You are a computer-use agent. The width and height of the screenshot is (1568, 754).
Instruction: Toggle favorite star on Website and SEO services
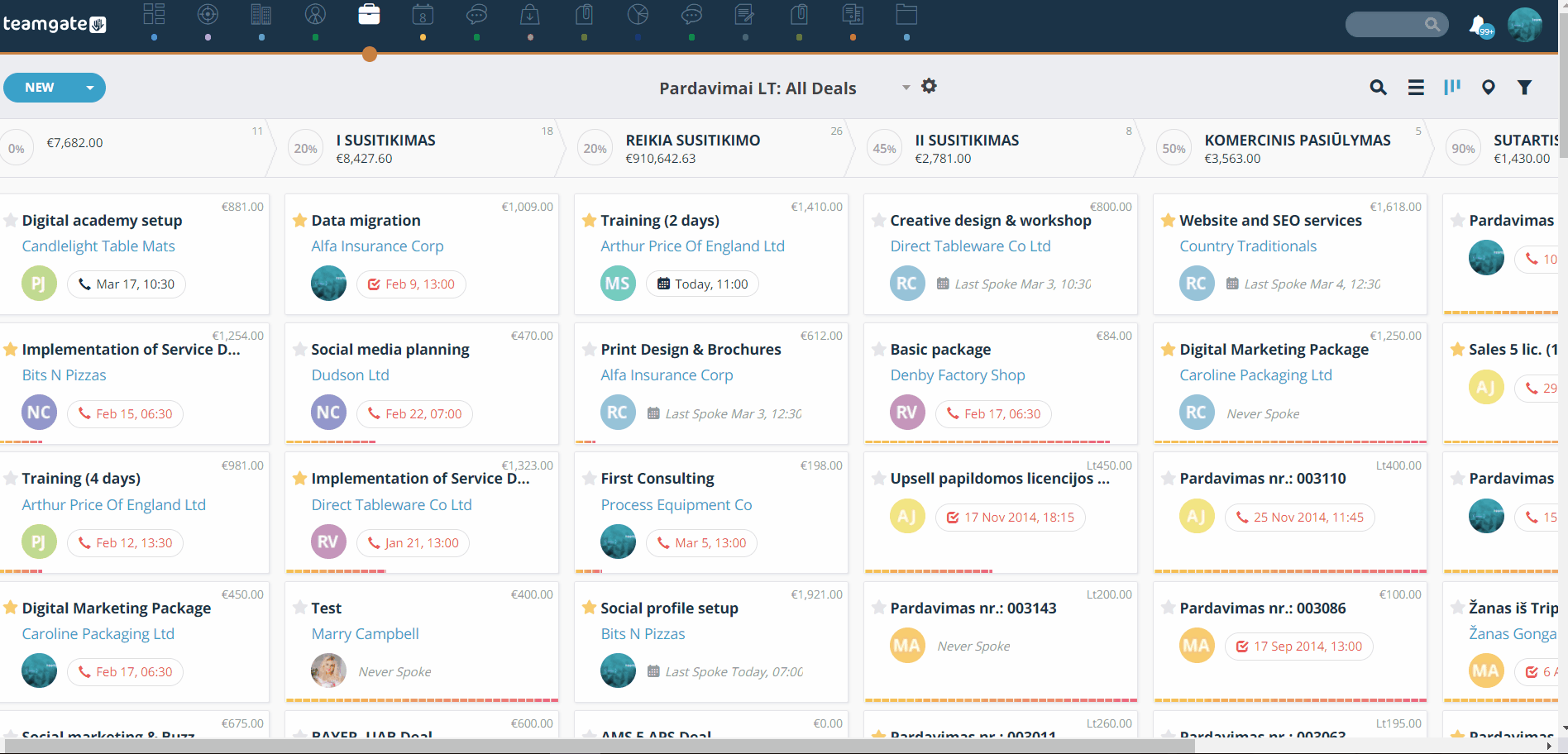tap(1169, 220)
